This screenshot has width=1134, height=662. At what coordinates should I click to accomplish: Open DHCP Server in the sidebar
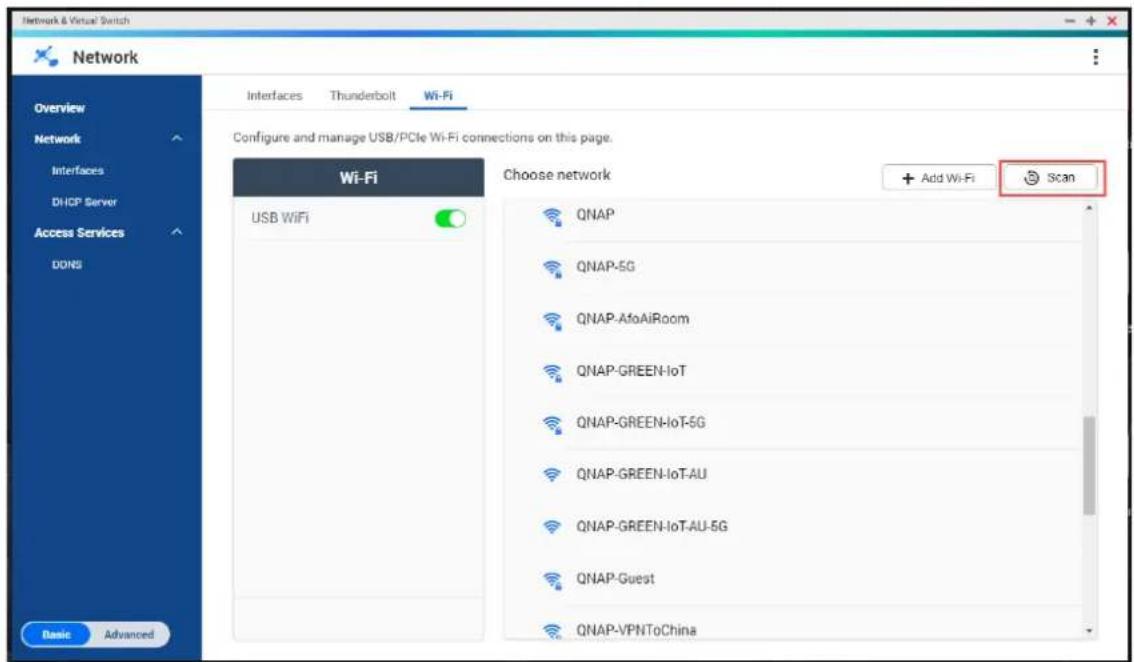tap(84, 202)
